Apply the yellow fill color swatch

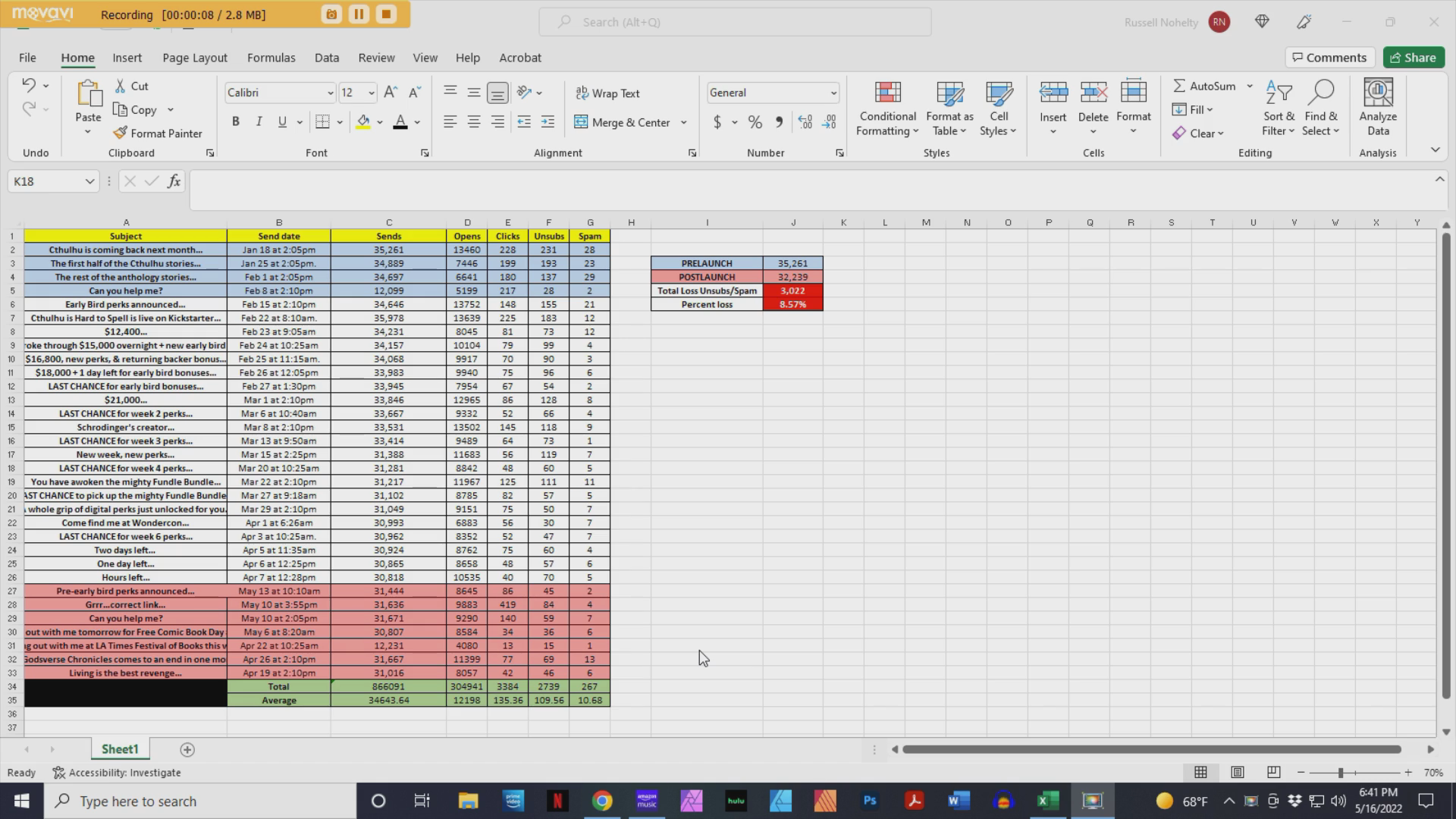pyautogui.click(x=363, y=122)
